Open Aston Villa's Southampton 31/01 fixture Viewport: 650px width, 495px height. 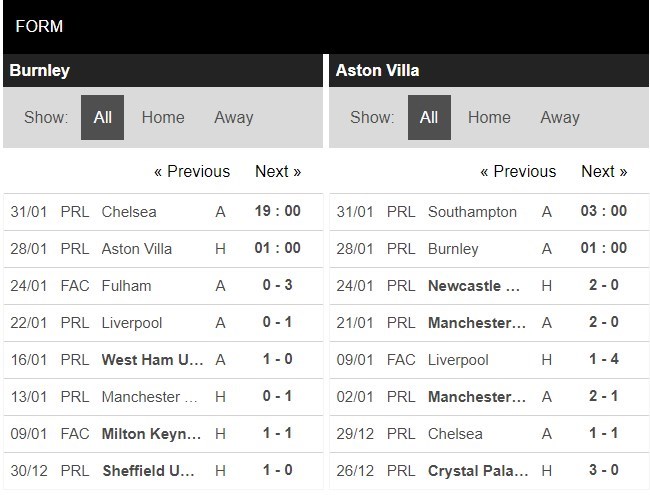point(489,212)
